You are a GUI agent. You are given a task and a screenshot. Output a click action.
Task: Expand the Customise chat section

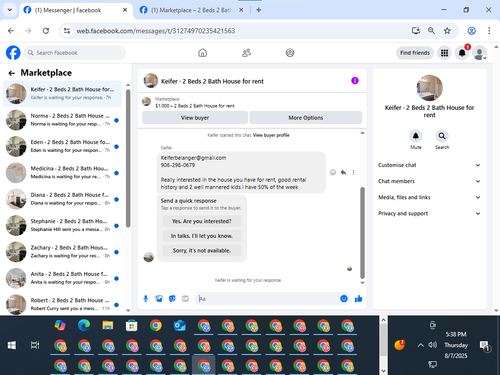tap(429, 165)
